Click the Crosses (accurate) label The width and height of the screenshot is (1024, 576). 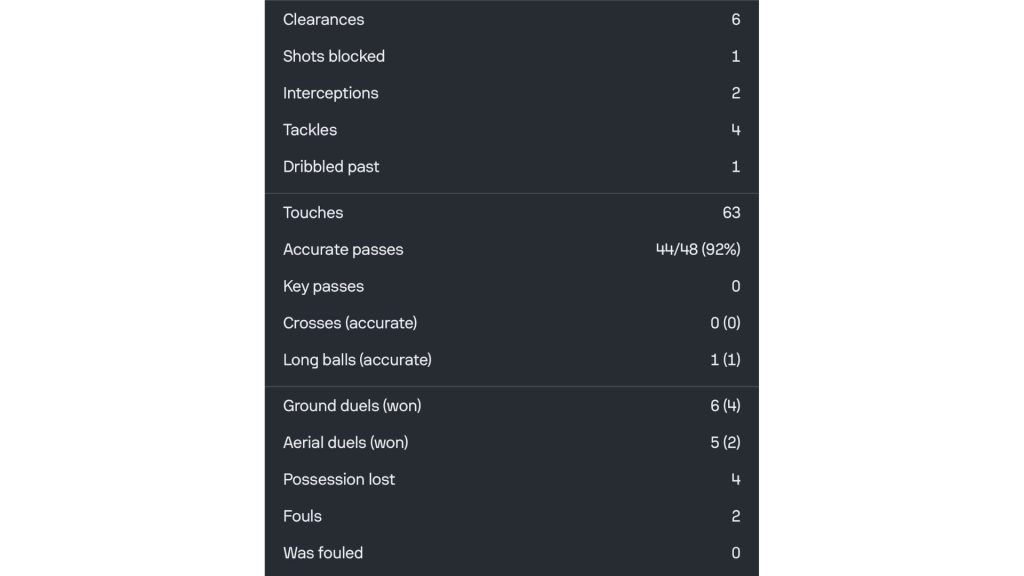pos(350,323)
